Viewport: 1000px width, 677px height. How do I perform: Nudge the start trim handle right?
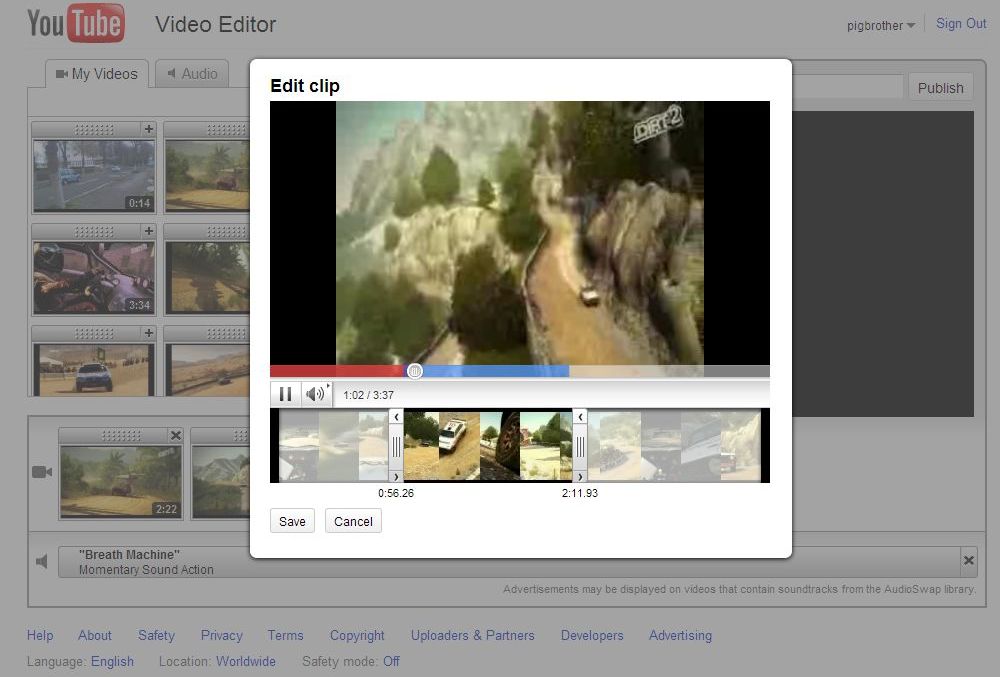pos(396,477)
